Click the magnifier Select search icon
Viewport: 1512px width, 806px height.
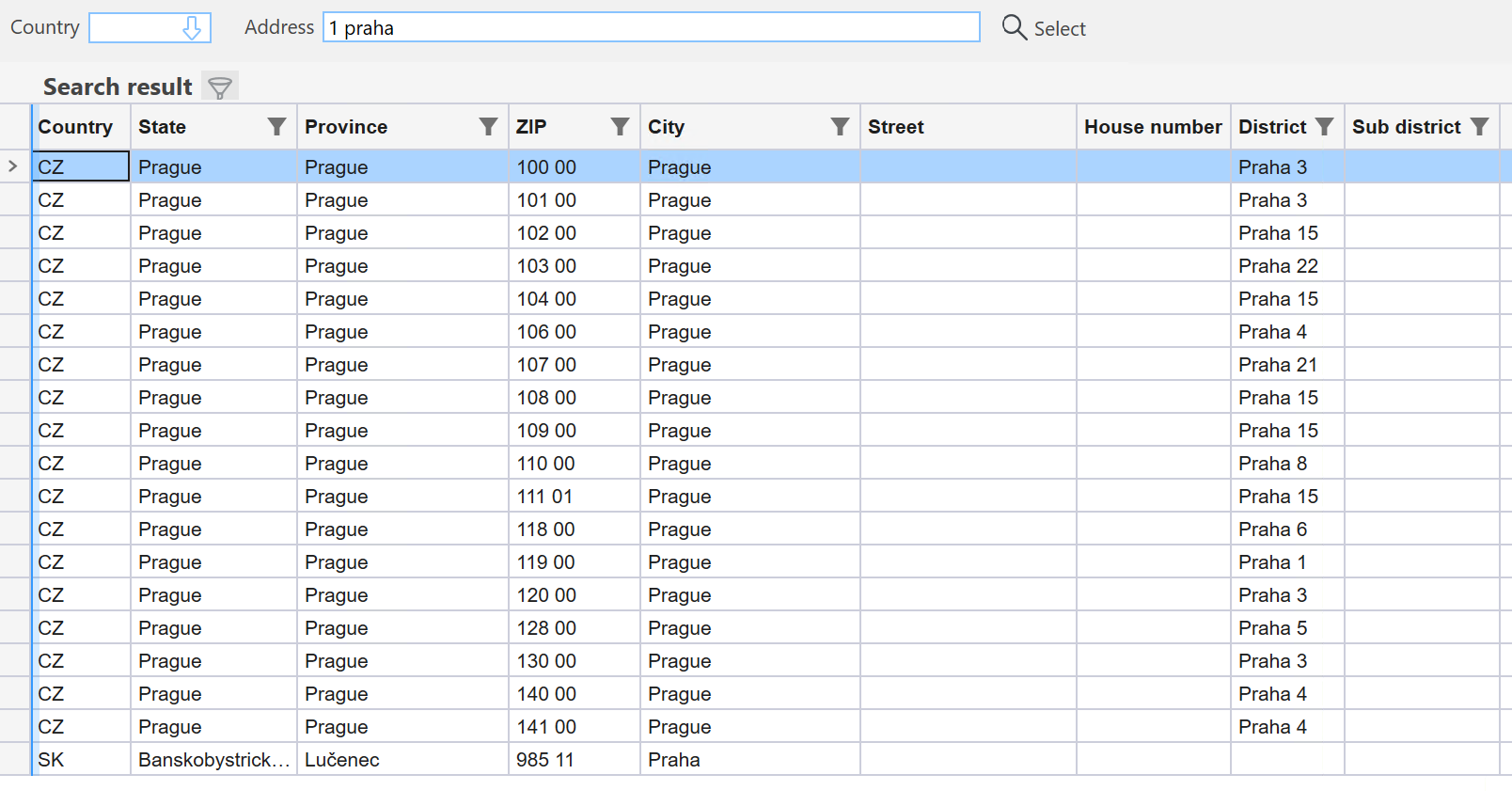tap(1014, 27)
